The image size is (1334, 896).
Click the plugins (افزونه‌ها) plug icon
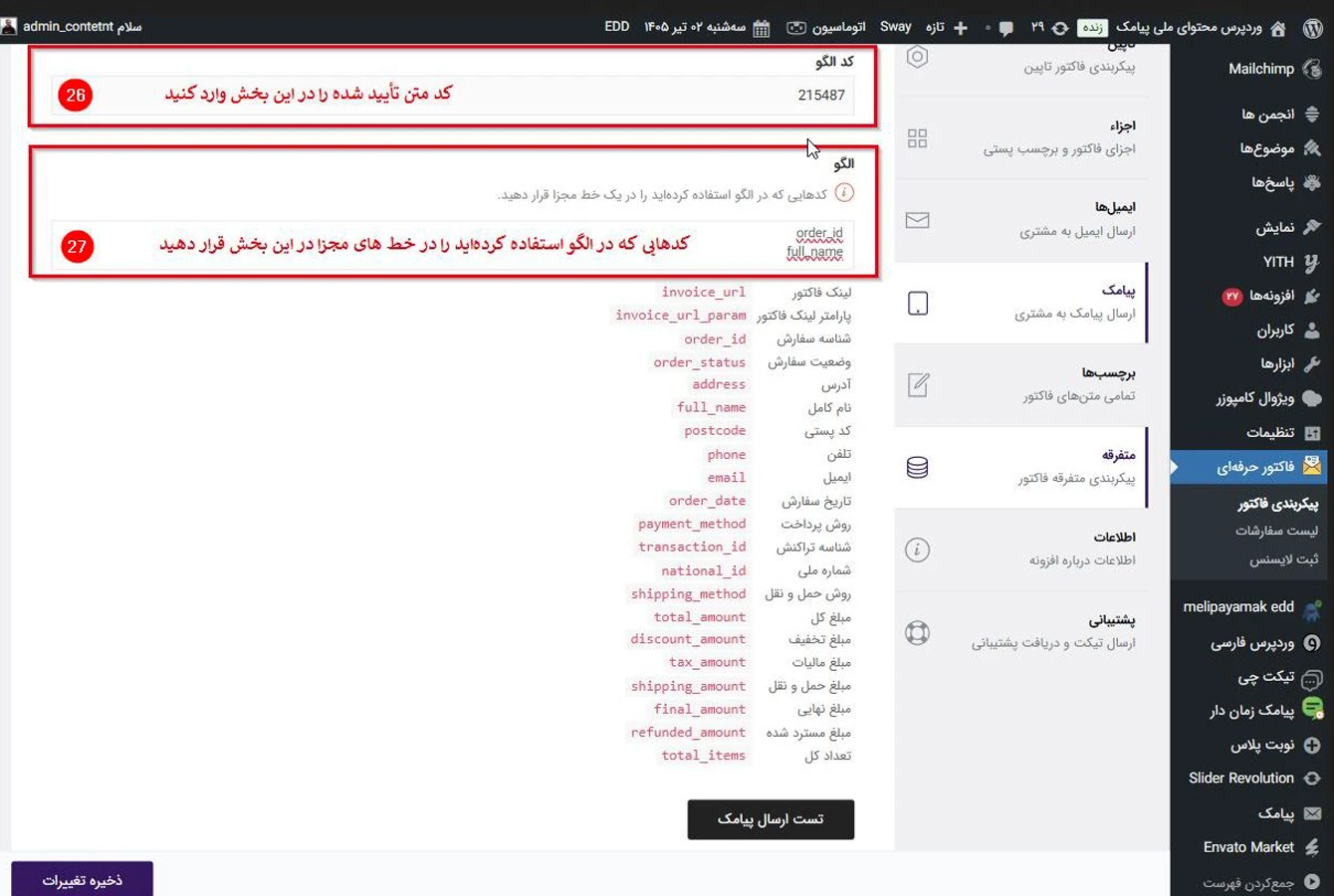tap(1312, 296)
